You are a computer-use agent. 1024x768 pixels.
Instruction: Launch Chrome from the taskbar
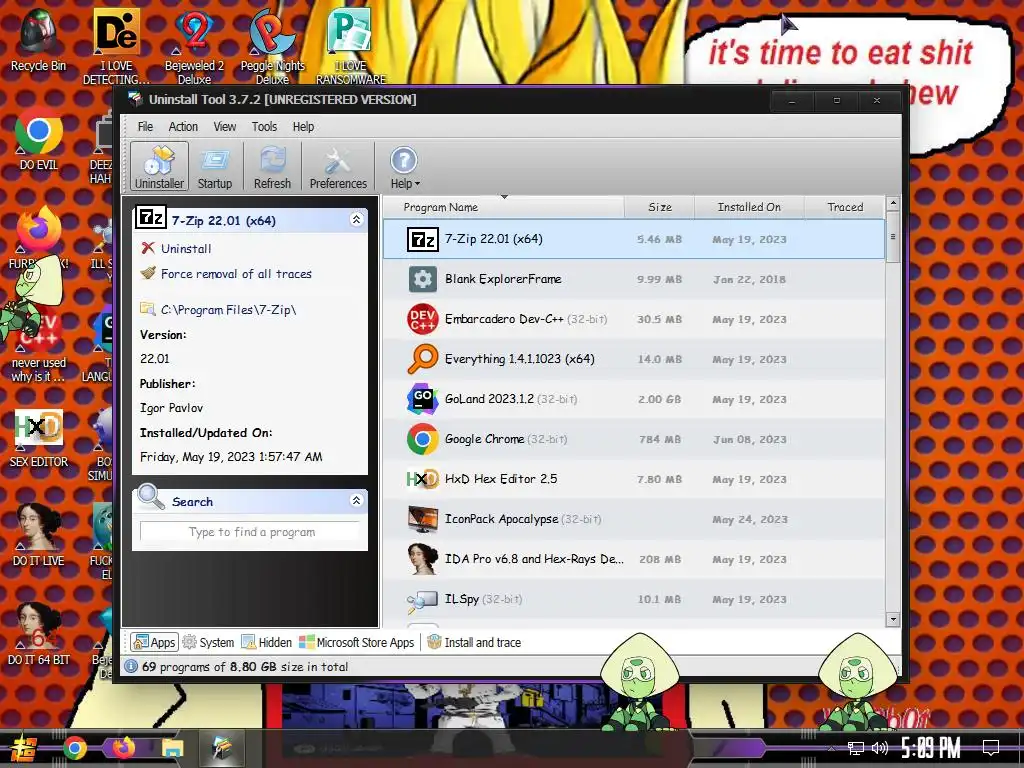pyautogui.click(x=74, y=748)
